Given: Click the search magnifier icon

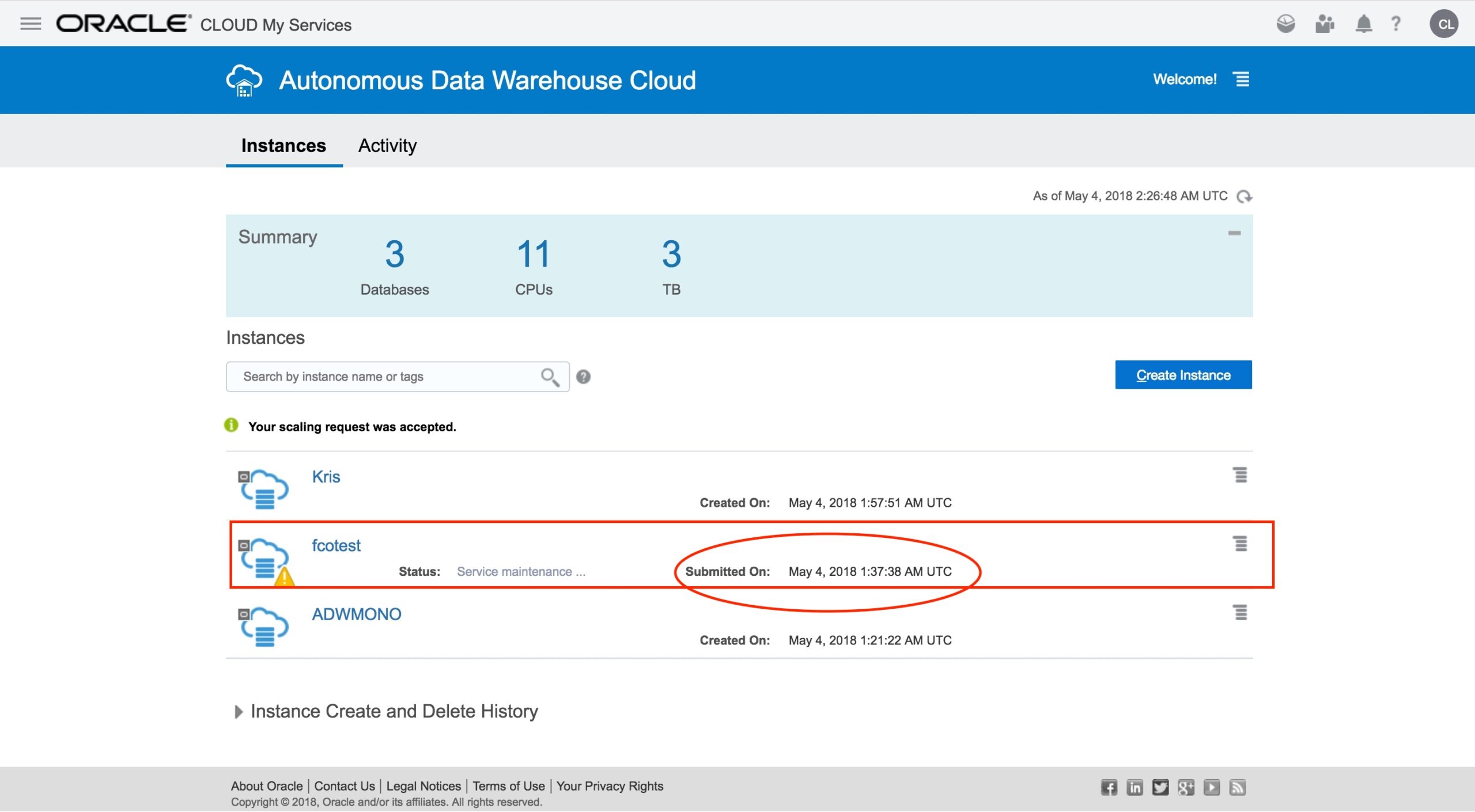Looking at the screenshot, I should click(x=550, y=377).
